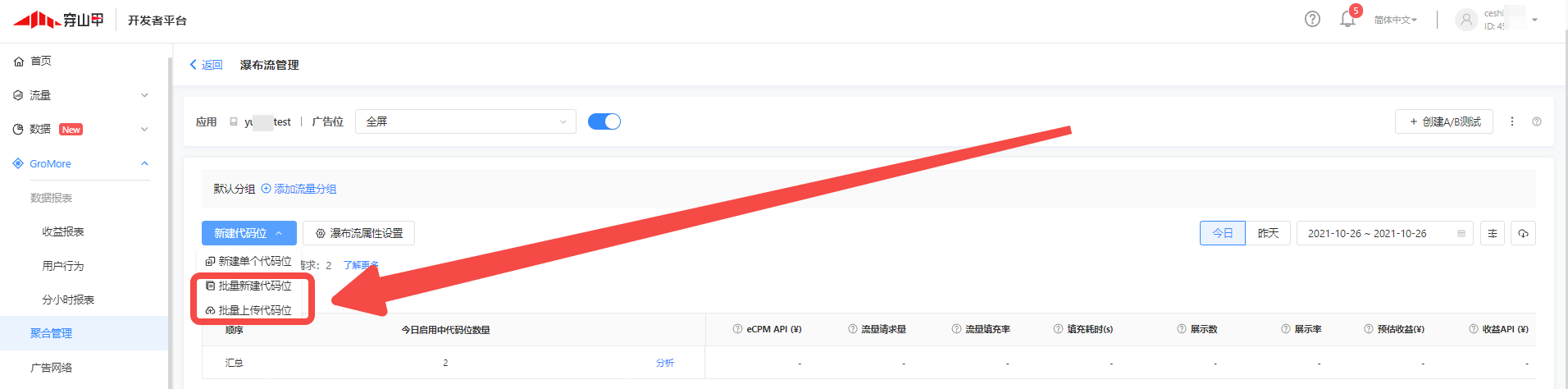
Task: Select the 今日 date filter
Action: pyautogui.click(x=1222, y=234)
